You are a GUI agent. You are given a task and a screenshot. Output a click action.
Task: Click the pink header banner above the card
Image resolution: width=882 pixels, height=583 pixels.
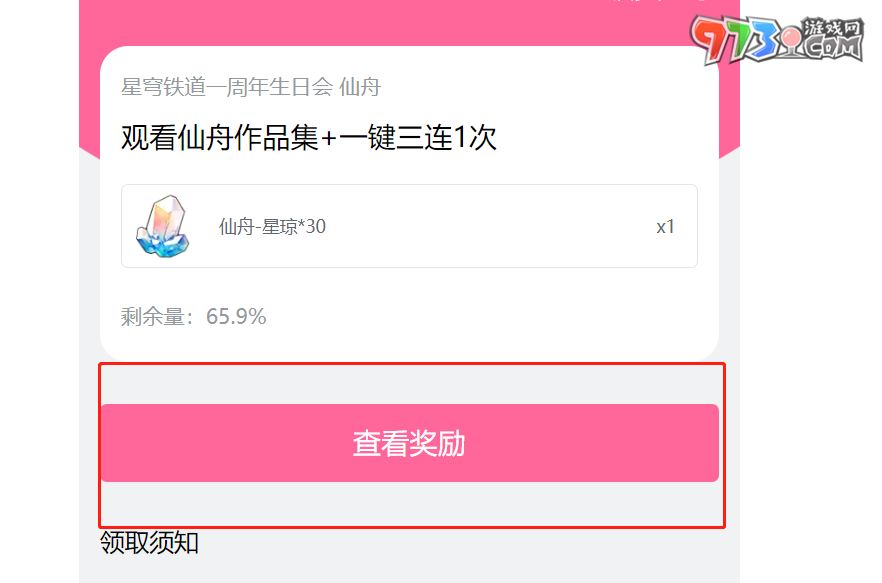click(410, 23)
